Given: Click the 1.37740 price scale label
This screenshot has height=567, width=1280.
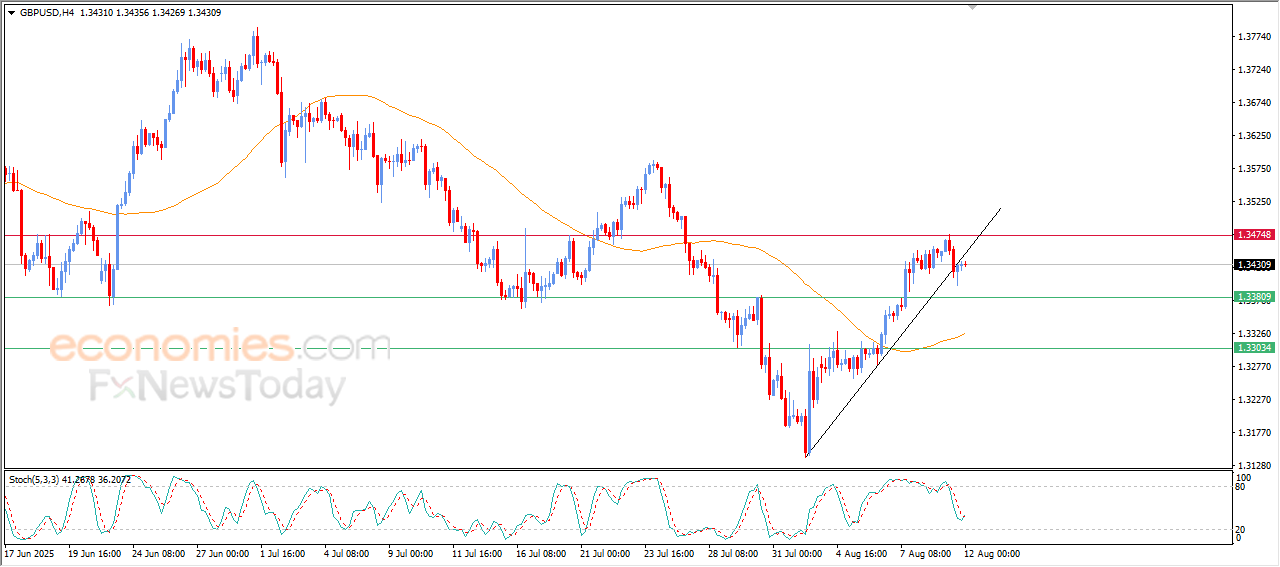Looking at the screenshot, I should (x=1255, y=37).
